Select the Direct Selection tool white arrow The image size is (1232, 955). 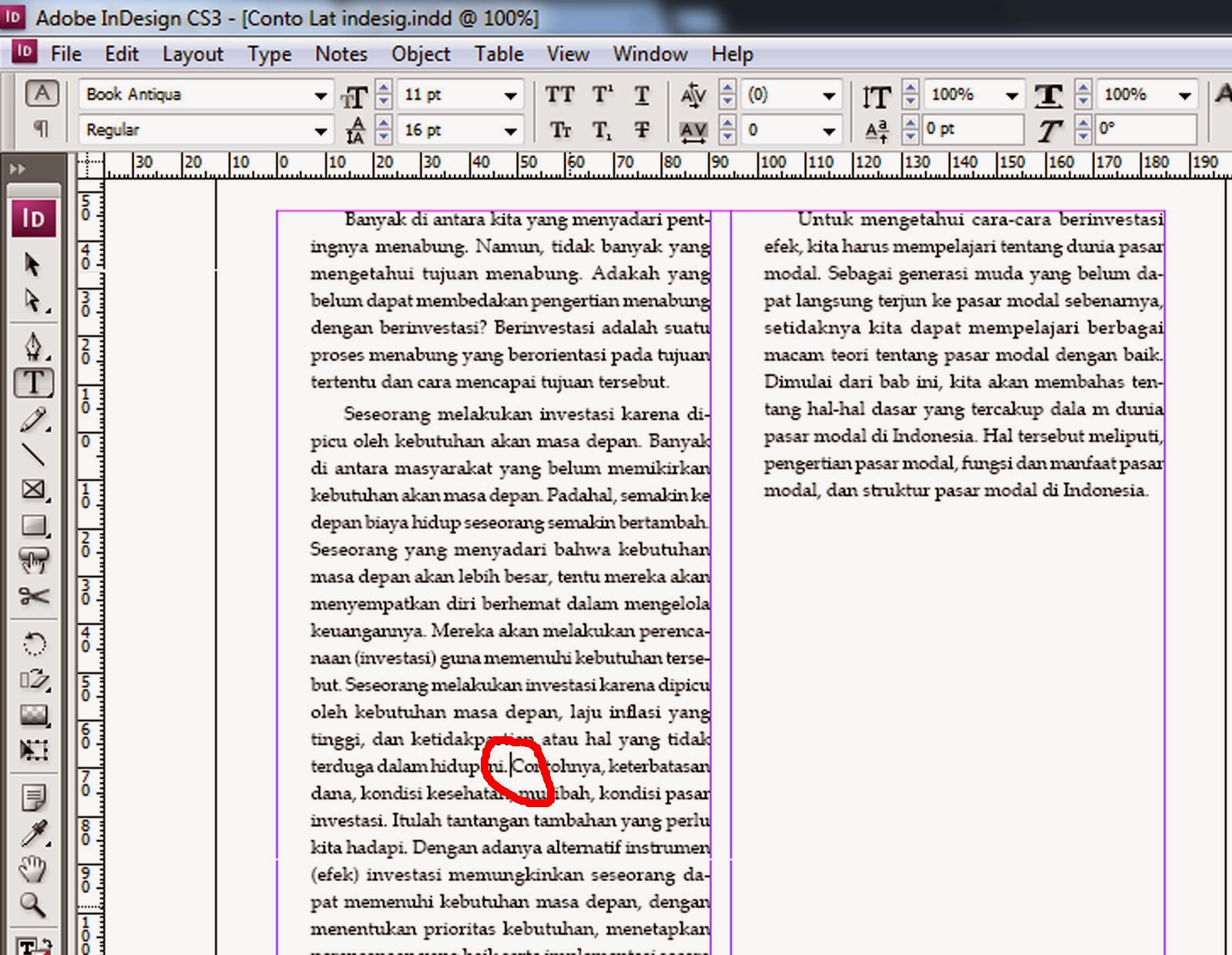click(x=32, y=301)
